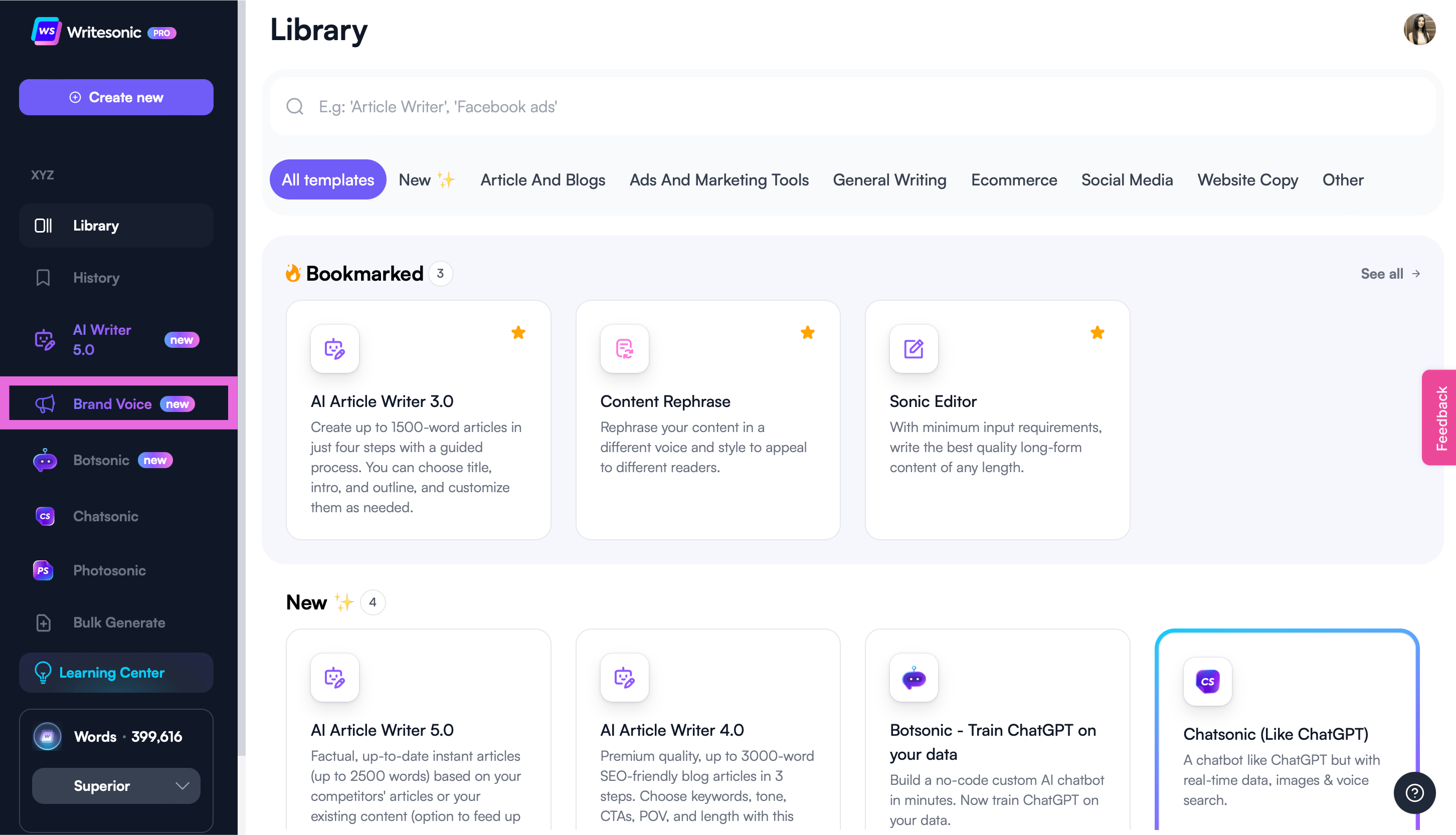
Task: Click the PRO badge next to Writesonic
Action: (x=161, y=33)
